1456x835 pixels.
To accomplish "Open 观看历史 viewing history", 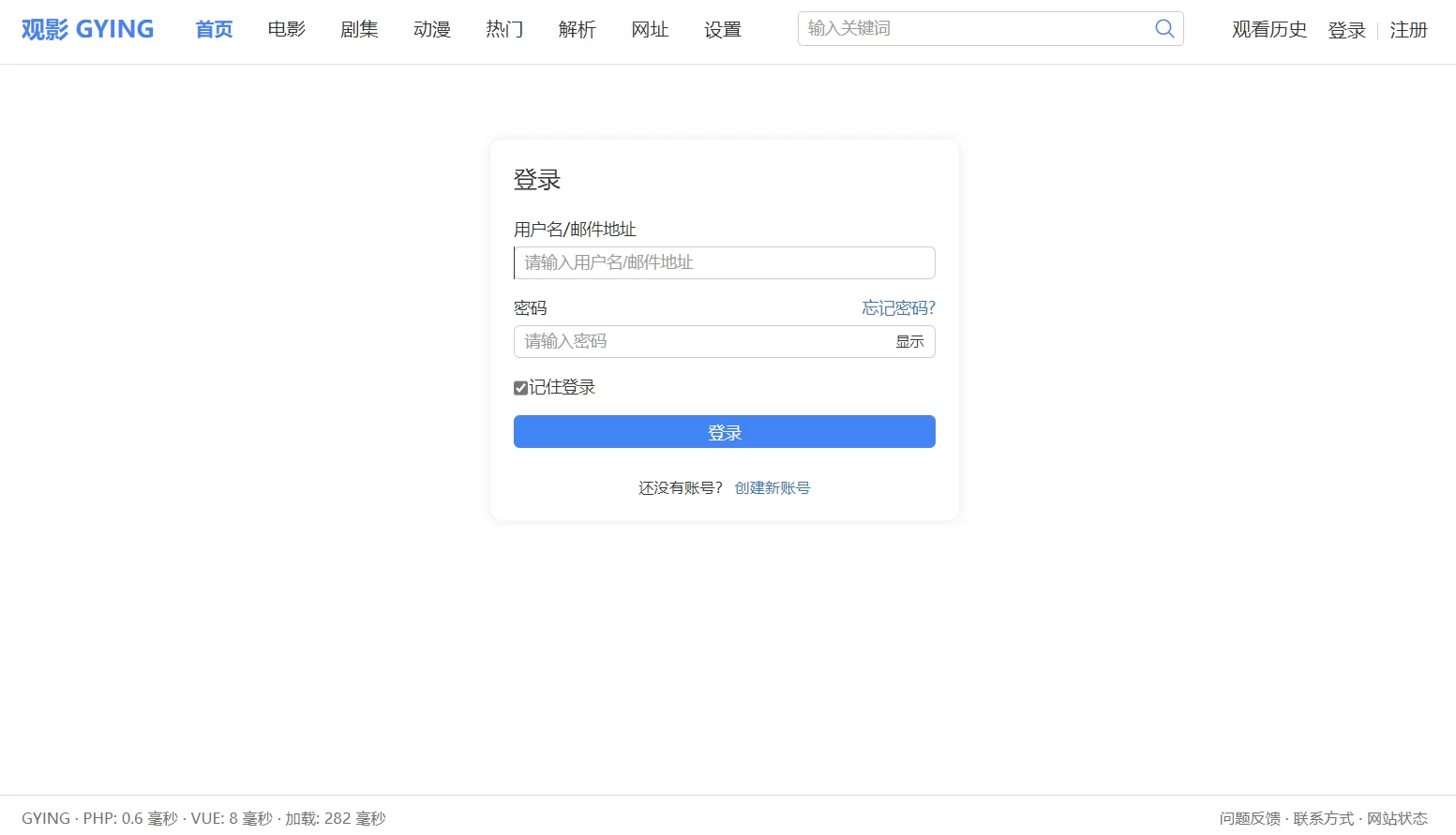I will click(x=1268, y=29).
